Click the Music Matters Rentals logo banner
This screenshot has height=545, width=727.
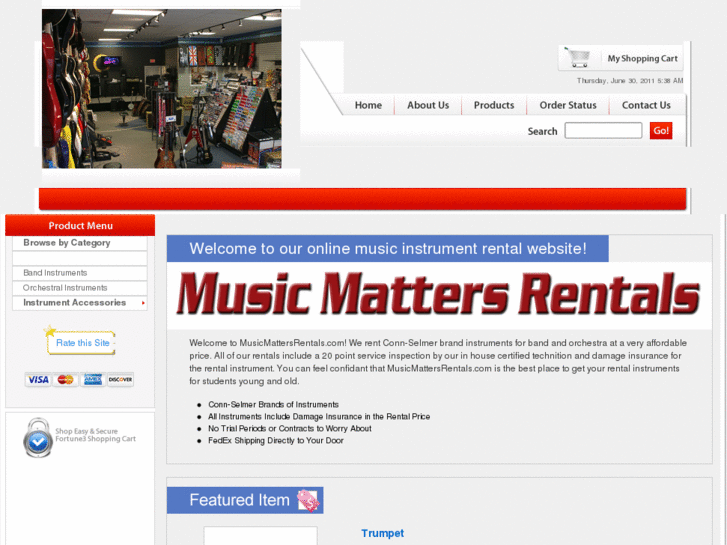pos(438,295)
